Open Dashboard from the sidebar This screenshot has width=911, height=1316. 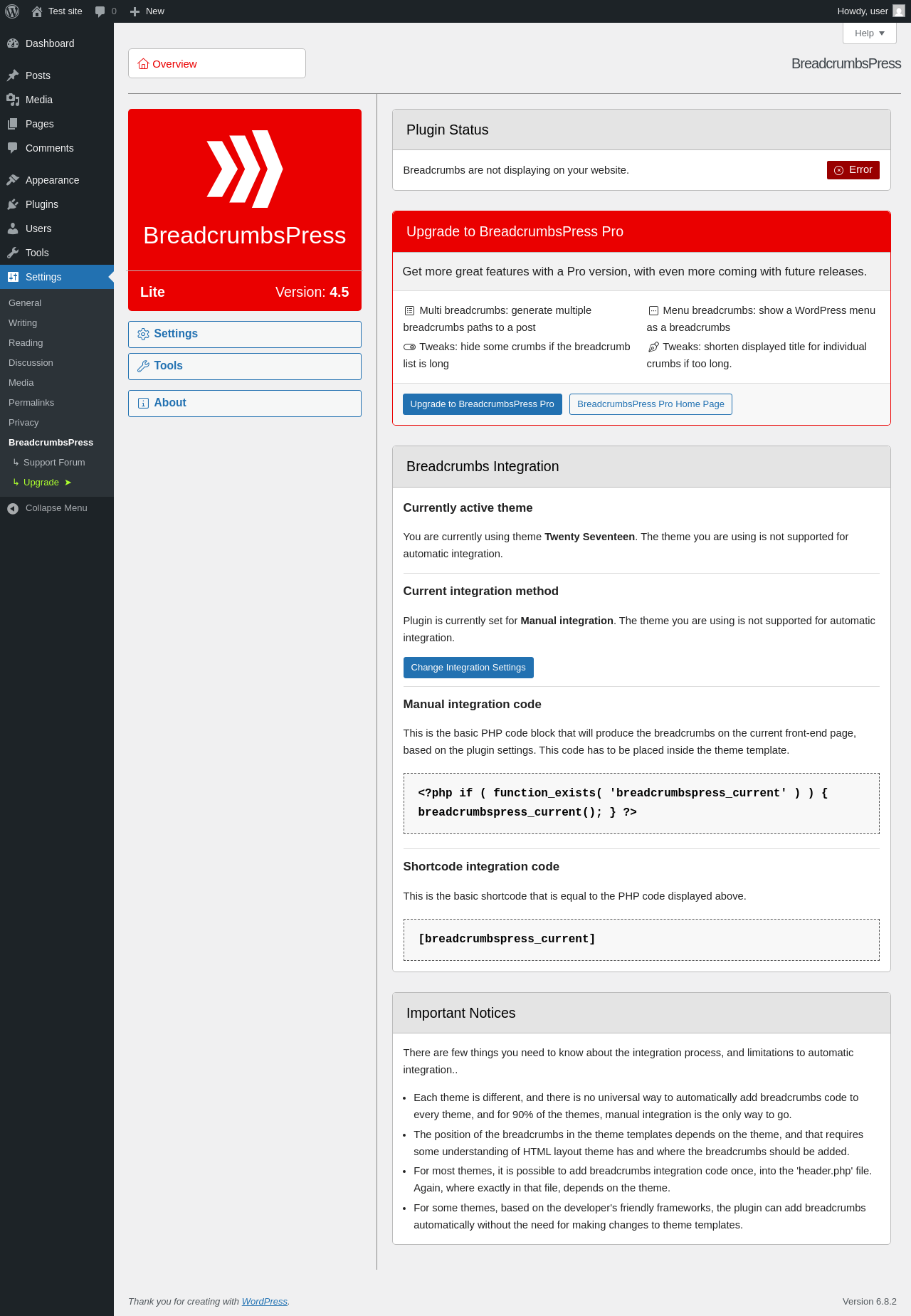tap(57, 43)
